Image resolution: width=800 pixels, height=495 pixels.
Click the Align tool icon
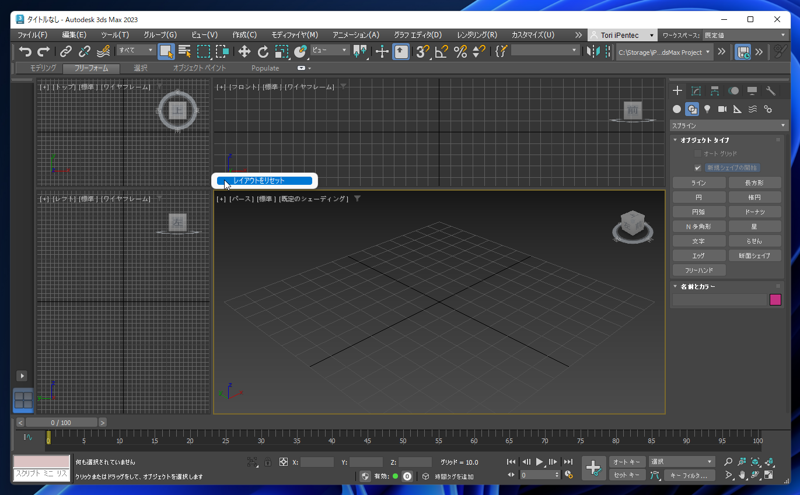(x=608, y=51)
